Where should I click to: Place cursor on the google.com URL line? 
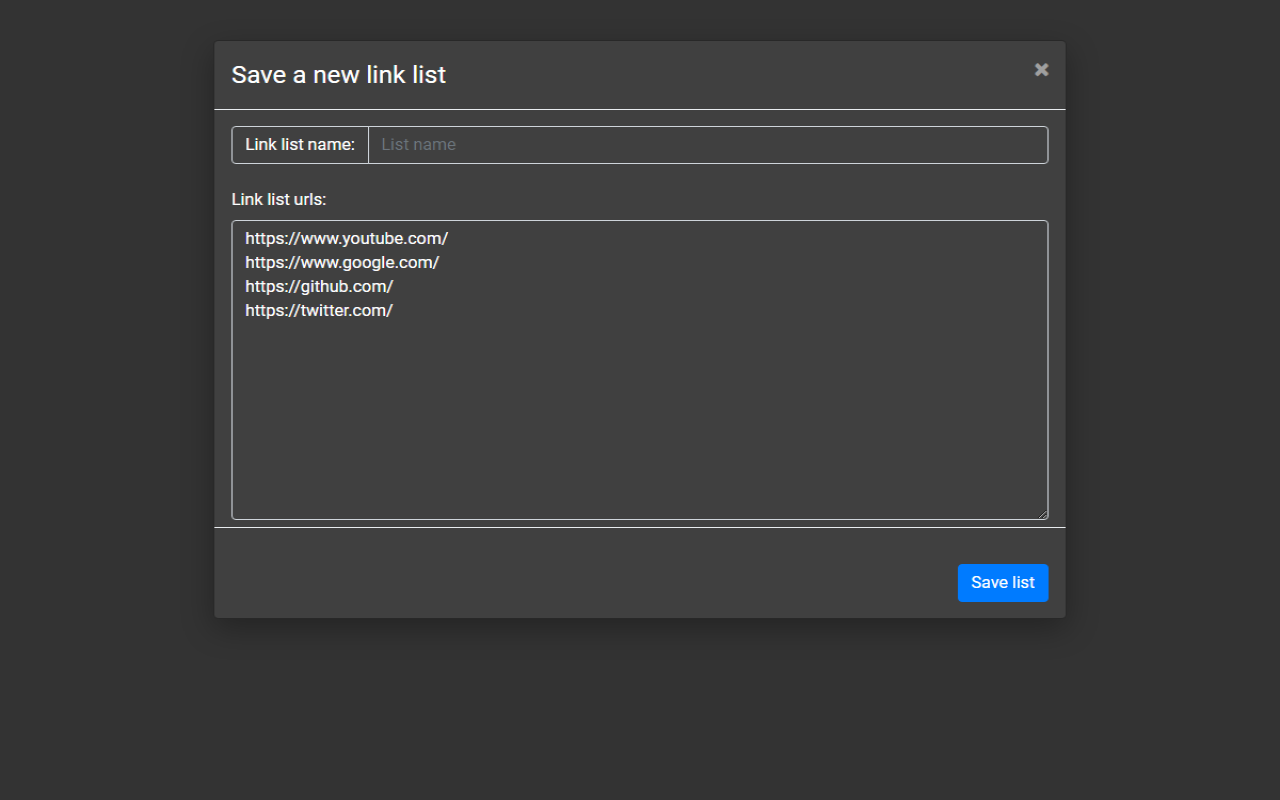pos(342,262)
